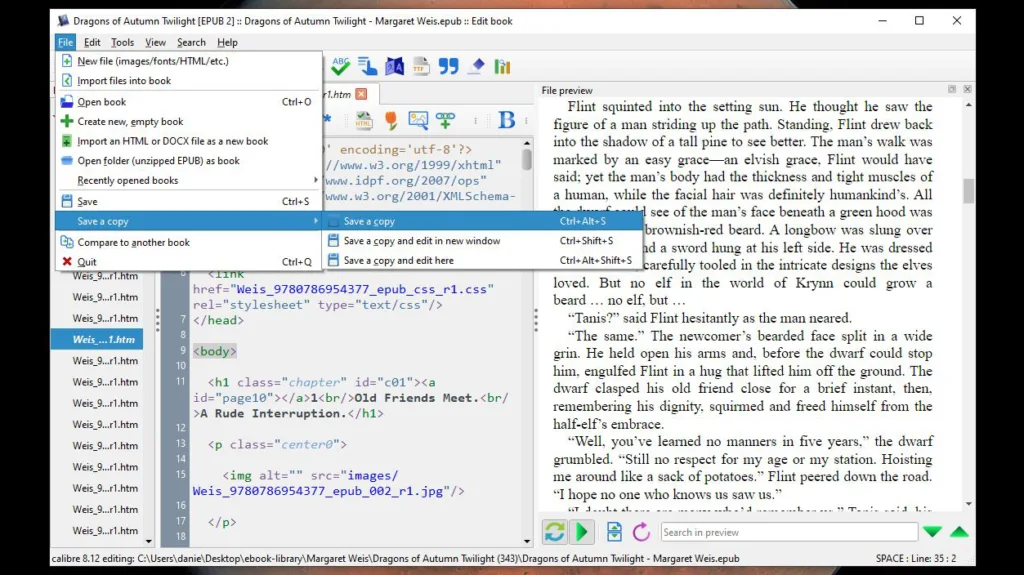
Task: Float the File preview panel
Action: coord(952,89)
